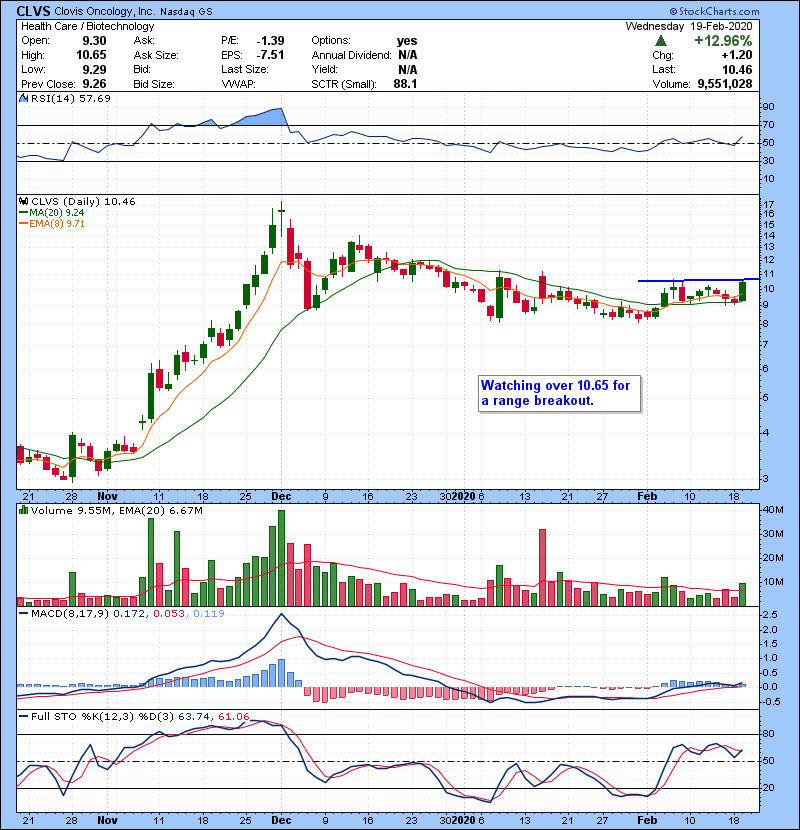This screenshot has width=800, height=830.
Task: Click the 80 stochastic axis label
Action: click(x=768, y=734)
